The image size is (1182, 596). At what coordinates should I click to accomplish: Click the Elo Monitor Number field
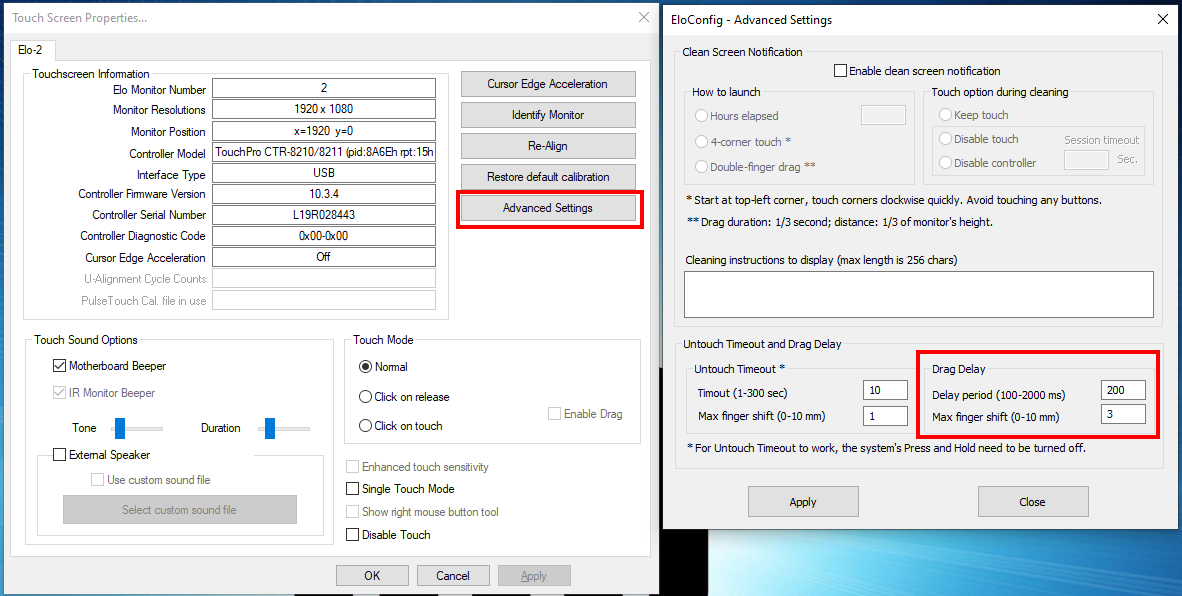(x=324, y=88)
